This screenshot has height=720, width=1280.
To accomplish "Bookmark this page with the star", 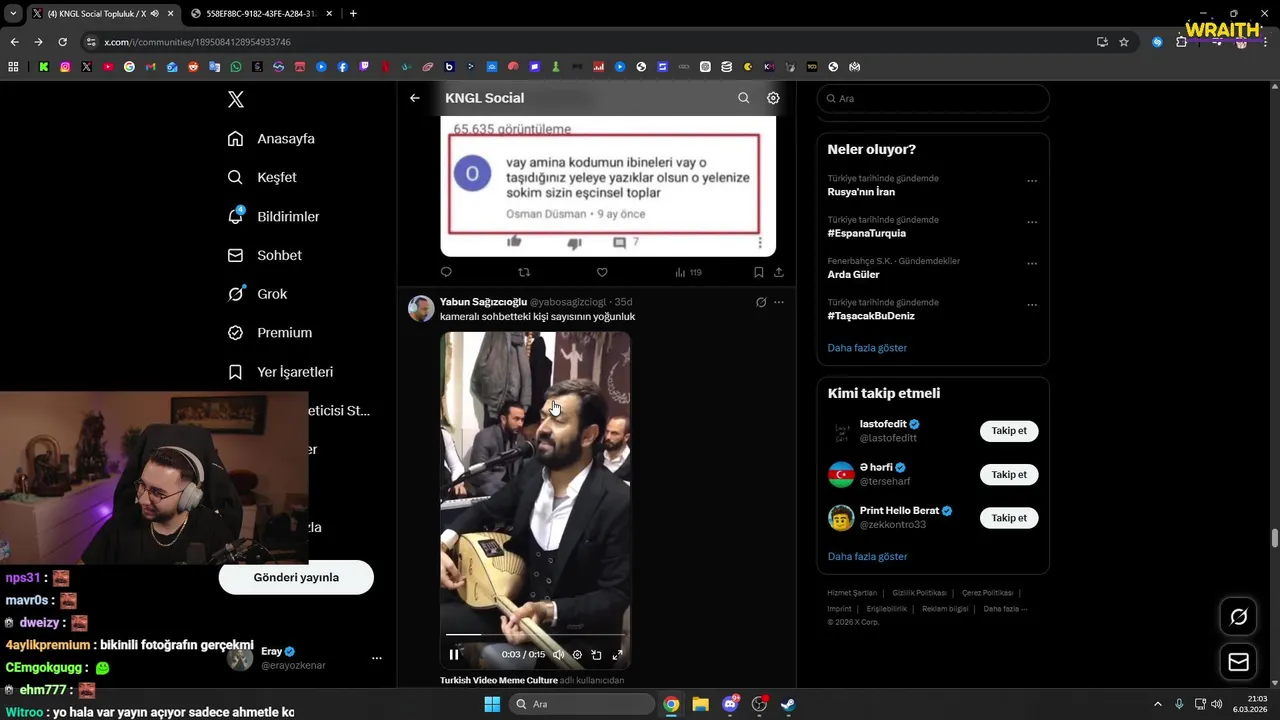I will point(1124,42).
